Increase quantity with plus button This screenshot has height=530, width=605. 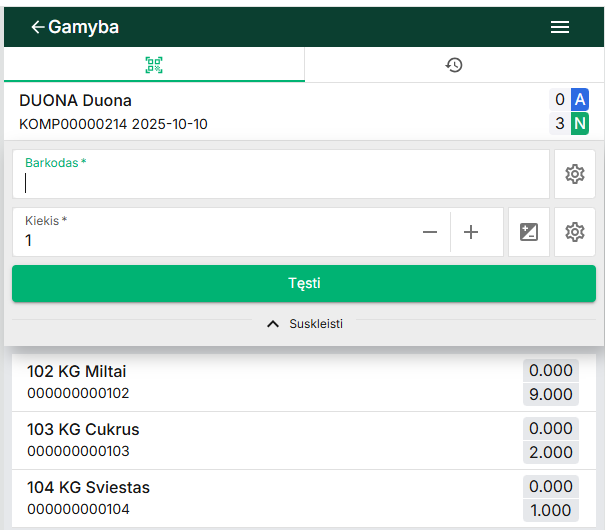tap(471, 232)
